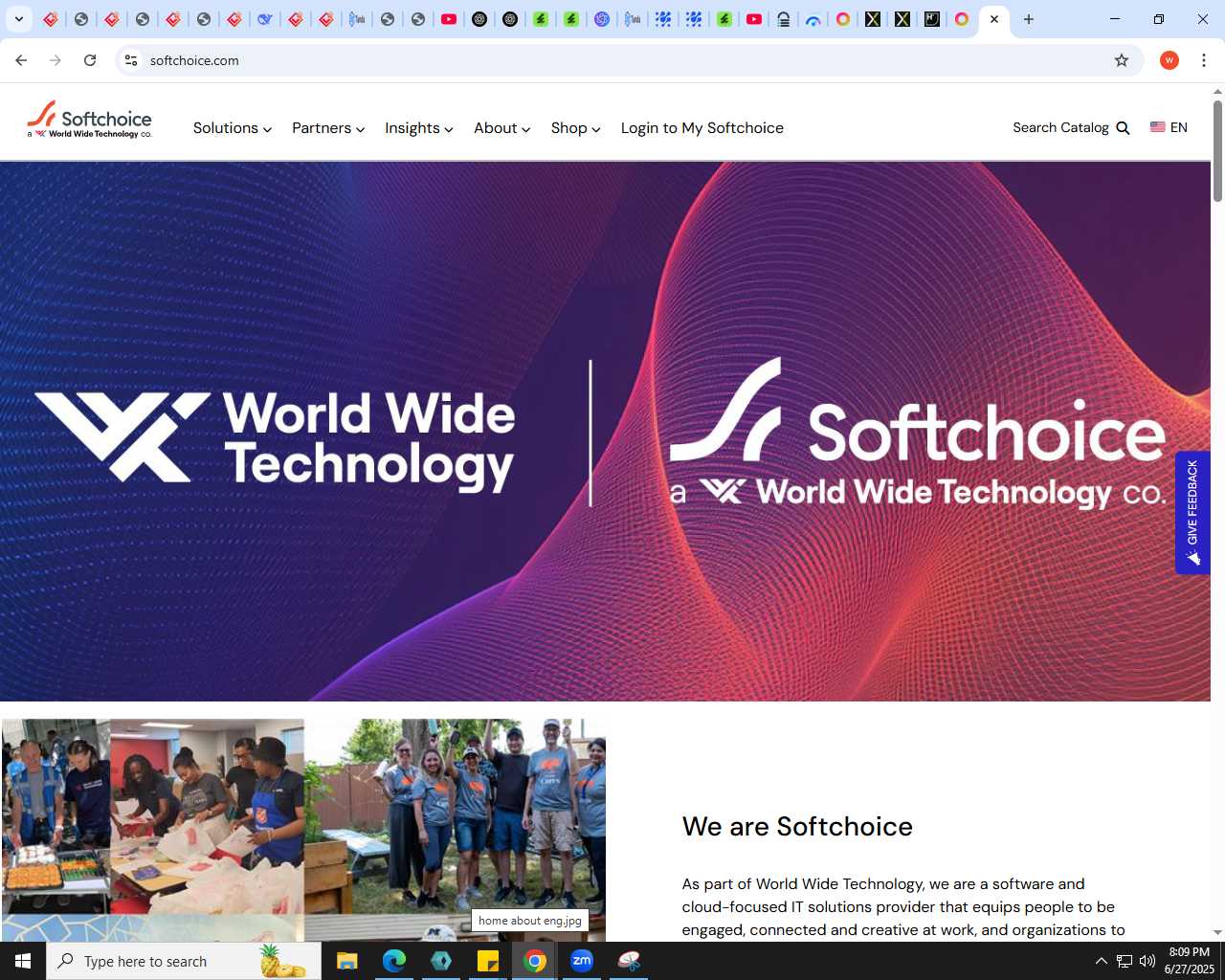Expand the Insights menu

pyautogui.click(x=419, y=128)
